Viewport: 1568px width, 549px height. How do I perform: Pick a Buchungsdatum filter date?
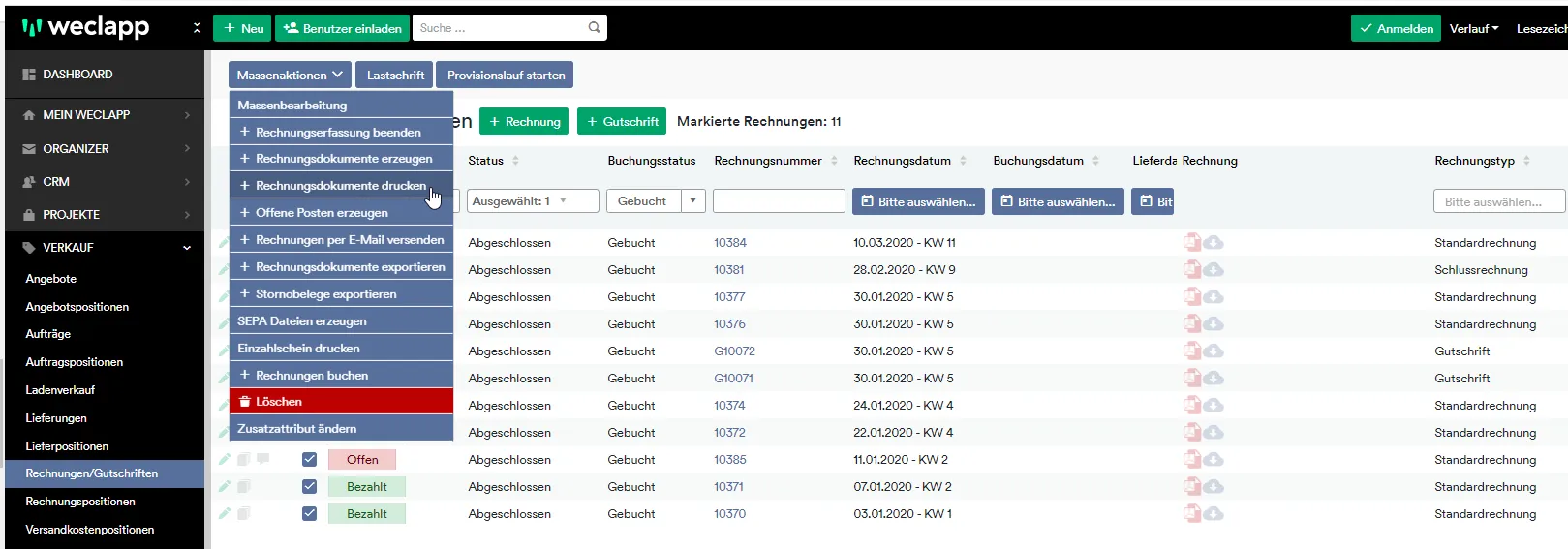tap(1058, 201)
